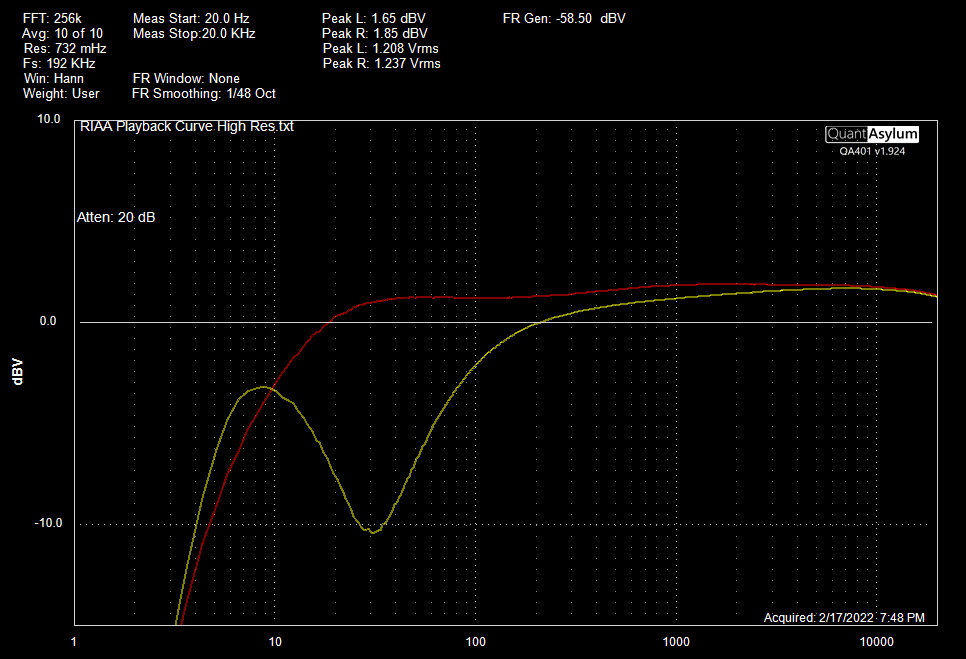
Task: Click the yellow trace's peak near 9 Hz
Action: tap(264, 387)
